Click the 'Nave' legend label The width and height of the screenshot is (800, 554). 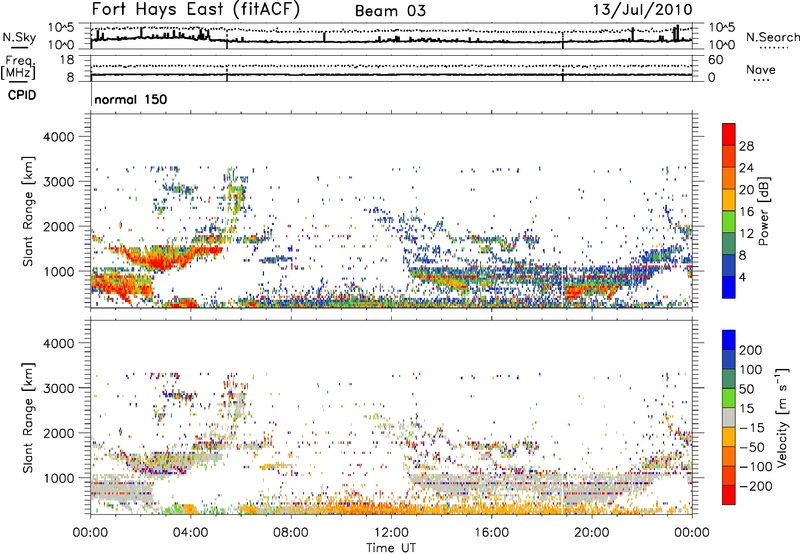coord(760,70)
